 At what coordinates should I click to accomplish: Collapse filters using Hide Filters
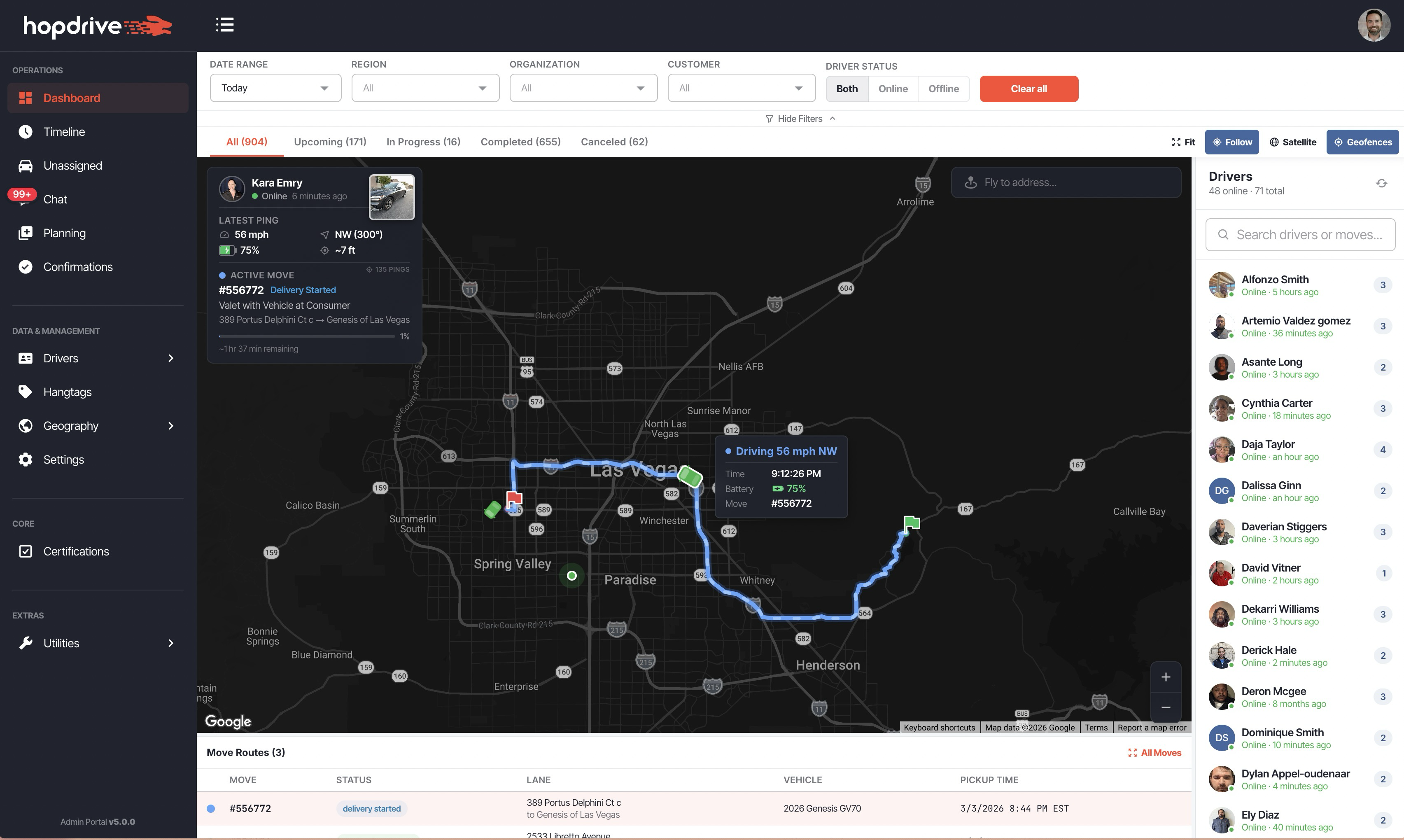click(800, 118)
